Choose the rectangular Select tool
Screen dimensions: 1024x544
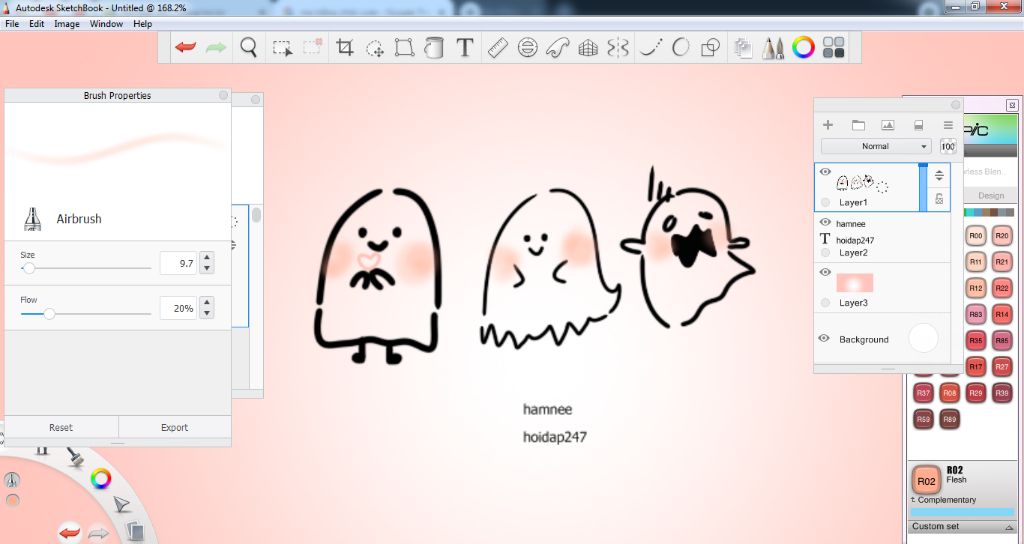282,48
